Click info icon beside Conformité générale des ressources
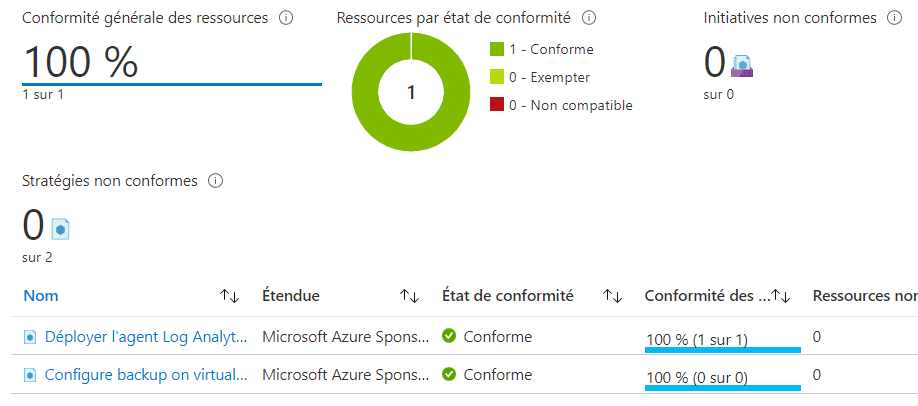This screenshot has width=918, height=406. tap(287, 18)
